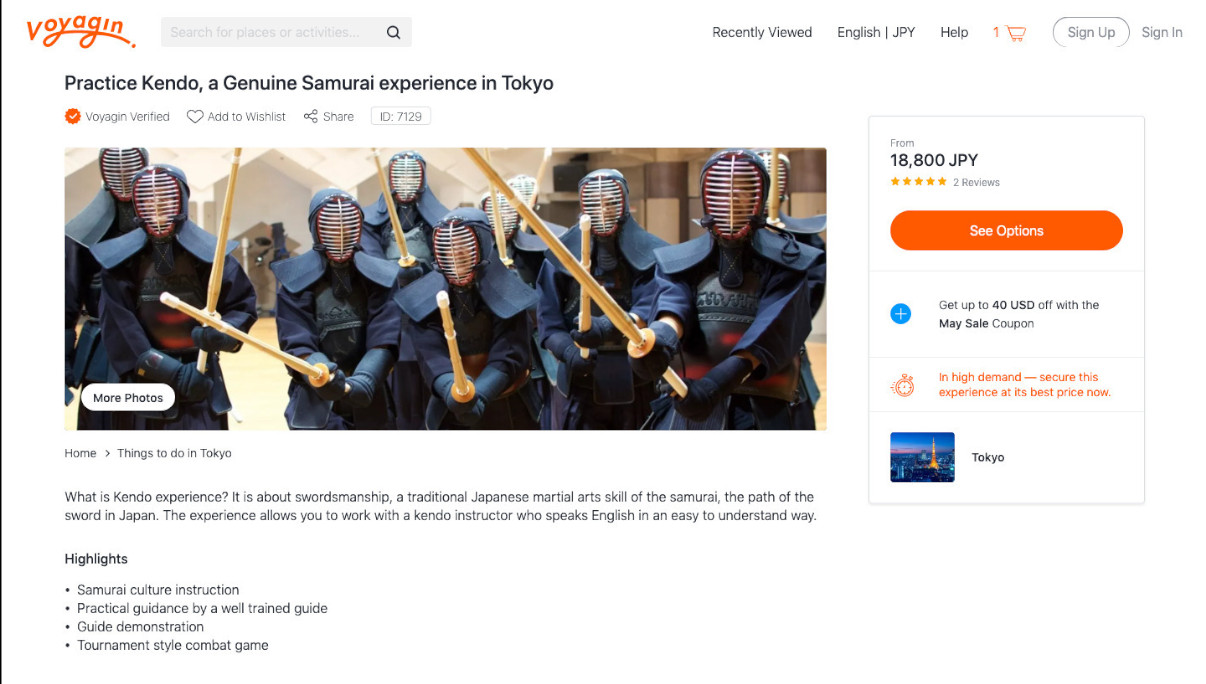Click the Tokyo city thumbnail
Screen dimensions: 1206x684
pyautogui.click(x=921, y=457)
